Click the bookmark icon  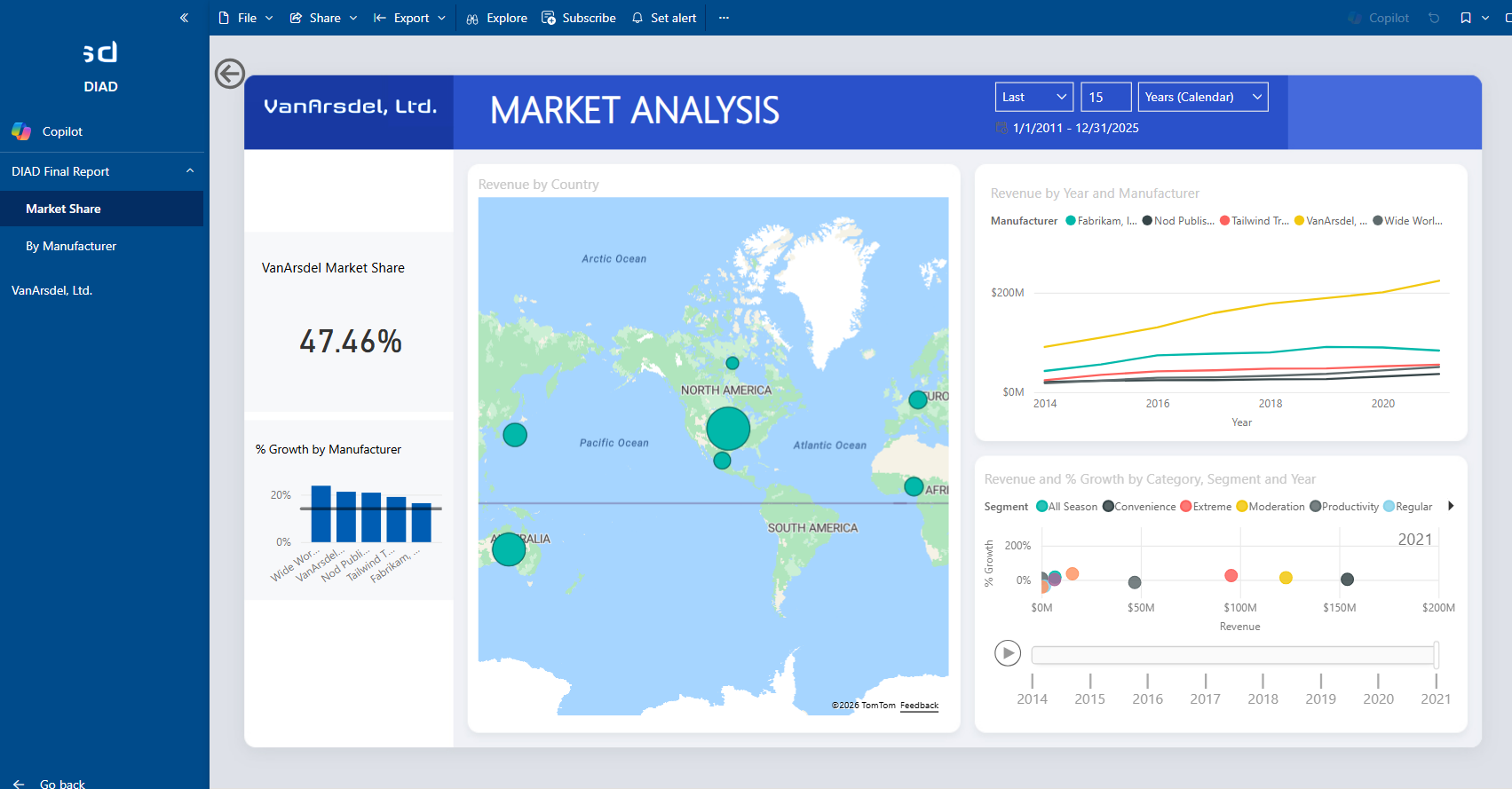pyautogui.click(x=1465, y=18)
